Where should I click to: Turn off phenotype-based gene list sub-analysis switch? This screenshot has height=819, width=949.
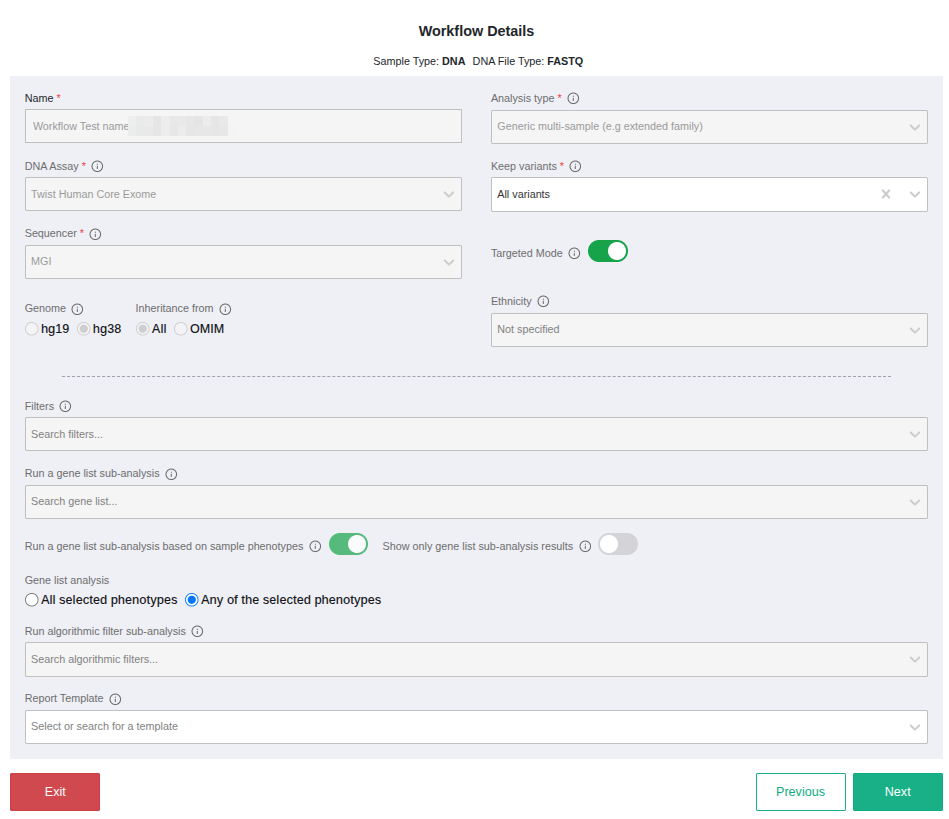(348, 545)
